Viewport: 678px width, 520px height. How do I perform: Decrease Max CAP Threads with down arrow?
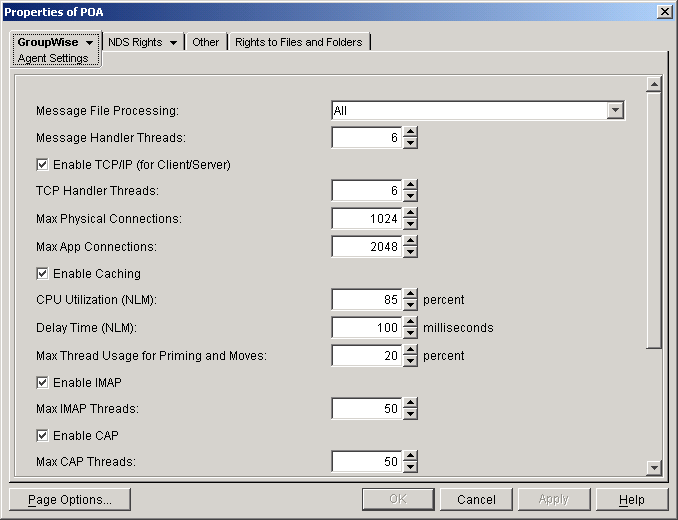tap(410, 467)
